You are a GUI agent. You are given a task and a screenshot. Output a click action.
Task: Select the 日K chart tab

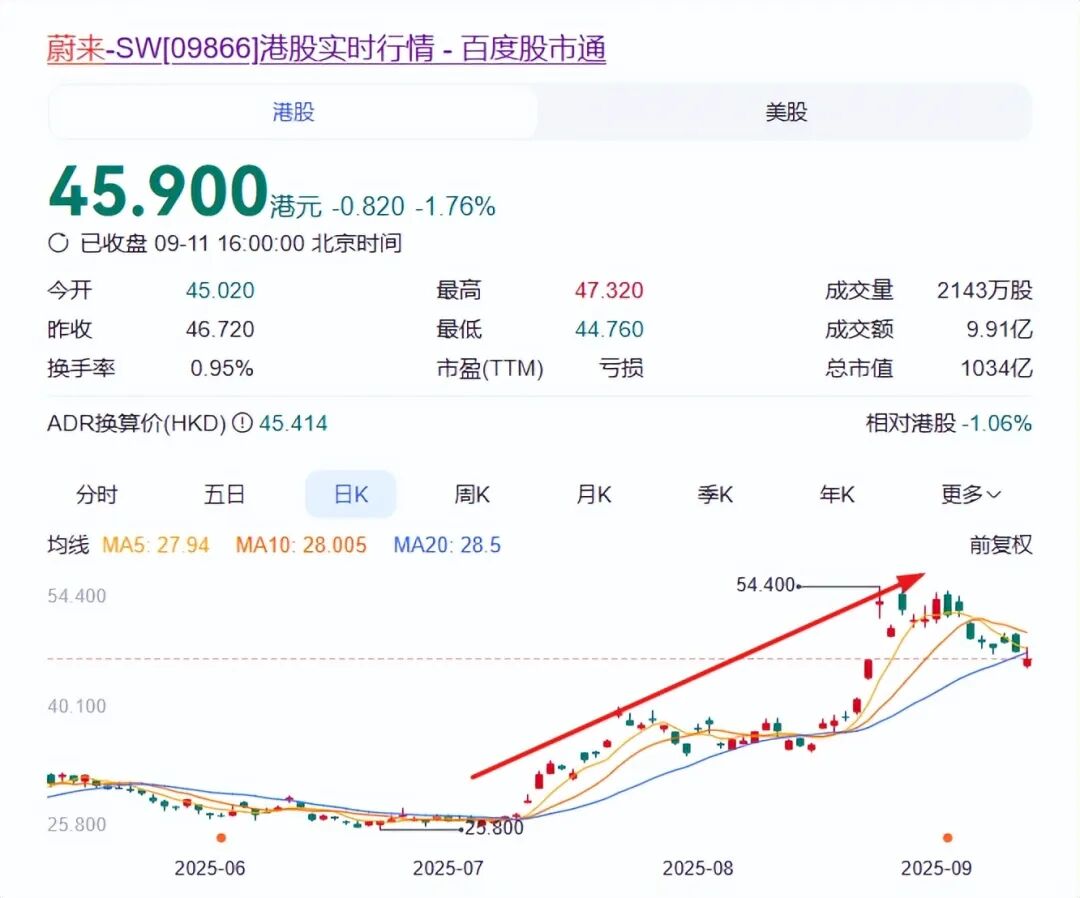[351, 494]
